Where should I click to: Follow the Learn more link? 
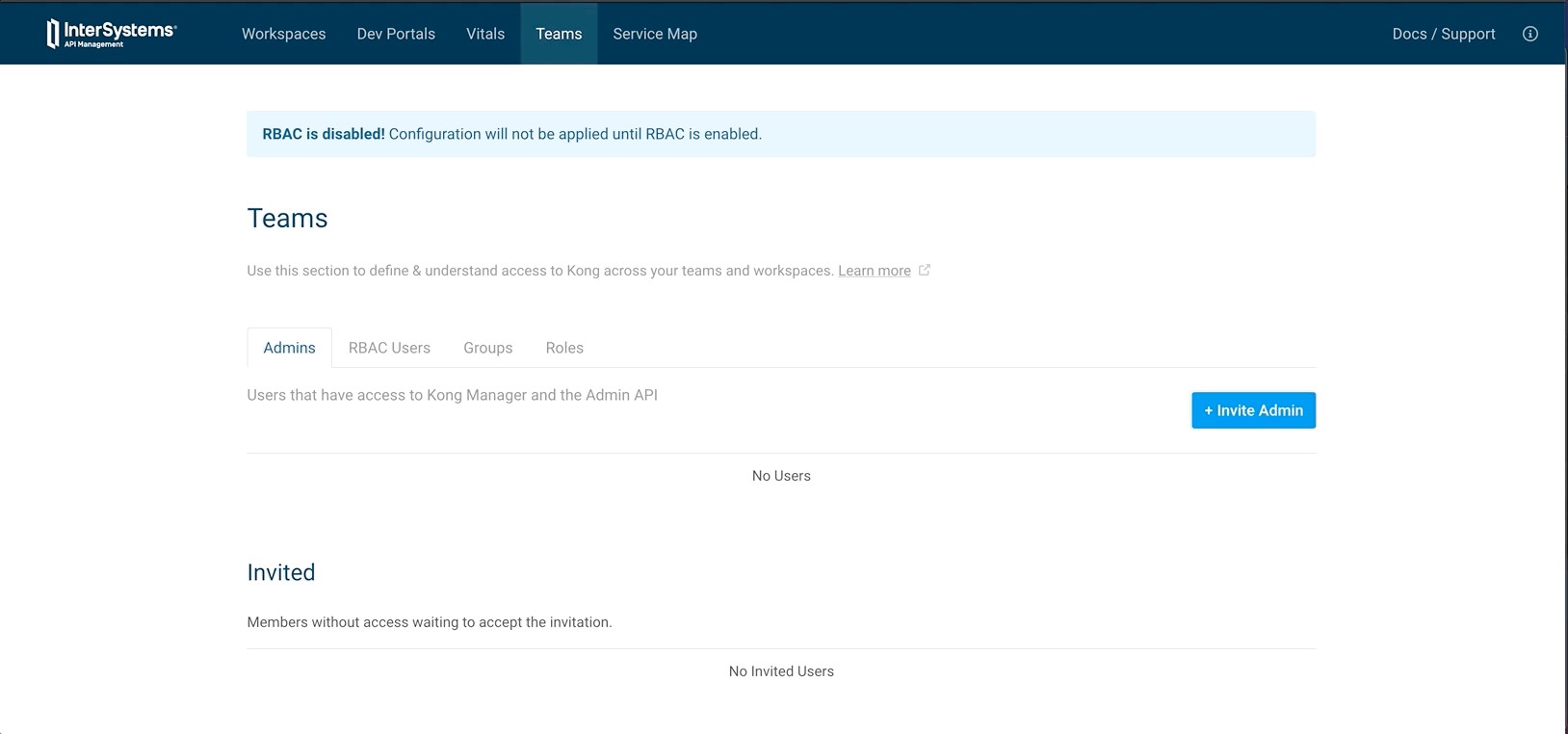pyautogui.click(x=874, y=271)
